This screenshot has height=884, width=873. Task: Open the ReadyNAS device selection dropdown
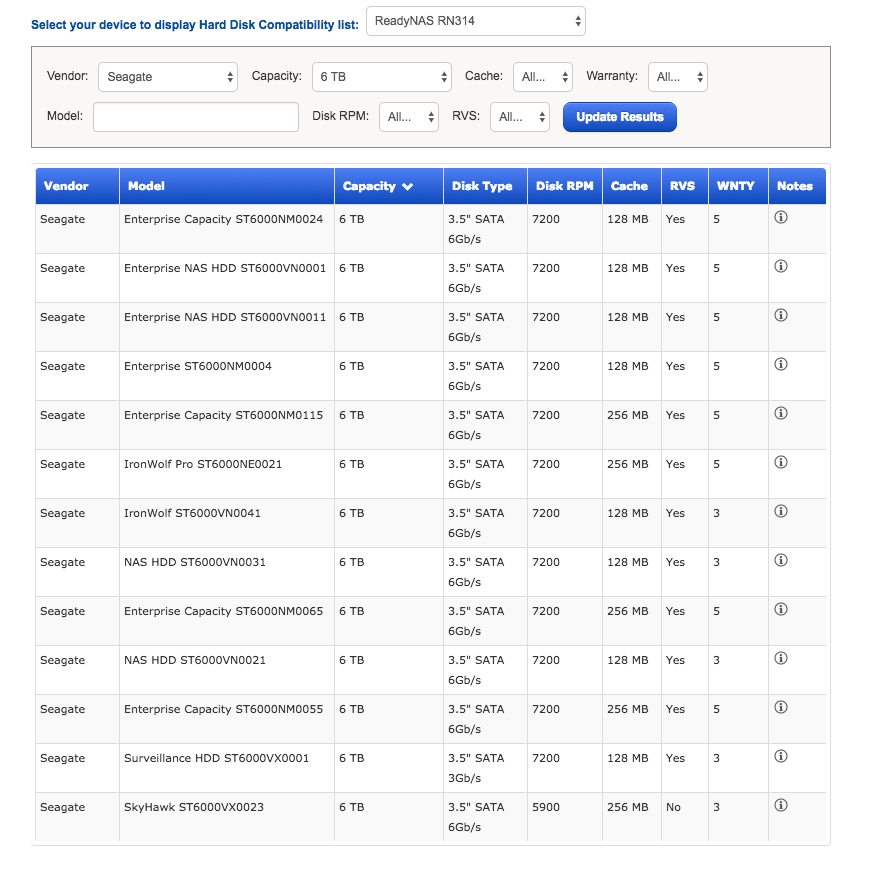pyautogui.click(x=475, y=20)
